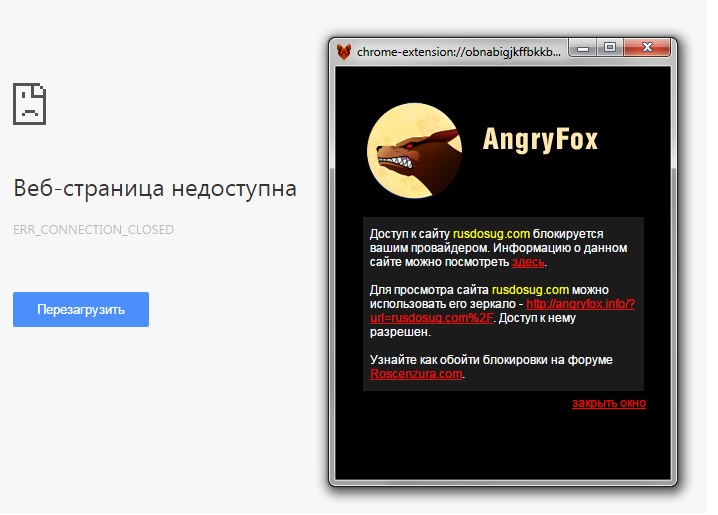Click the first yellow rusdosug.com text
Screen dimensions: 718x515
pos(491,234)
